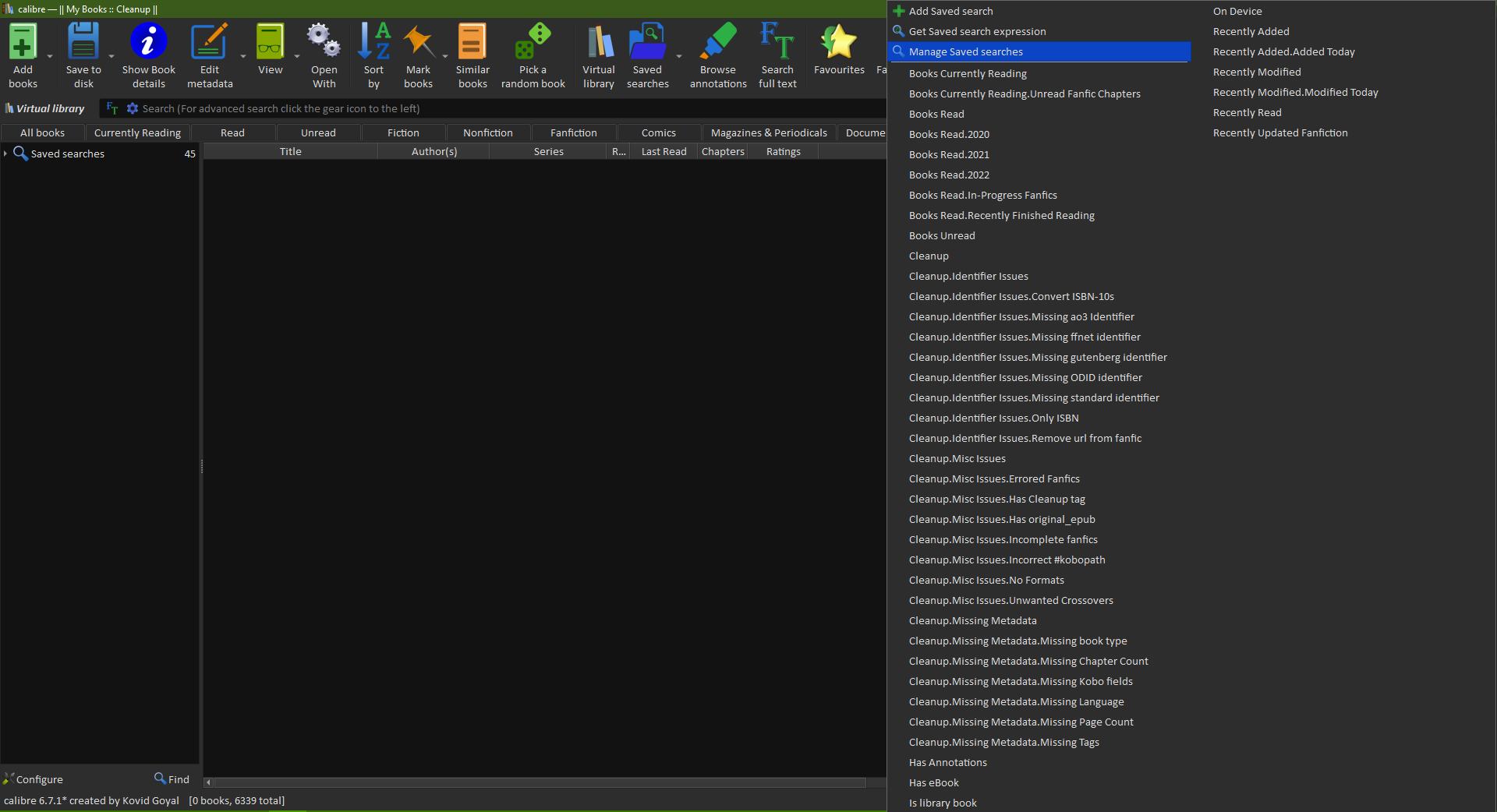Image resolution: width=1497 pixels, height=812 pixels.
Task: Click the Virtual library button
Action: point(45,108)
